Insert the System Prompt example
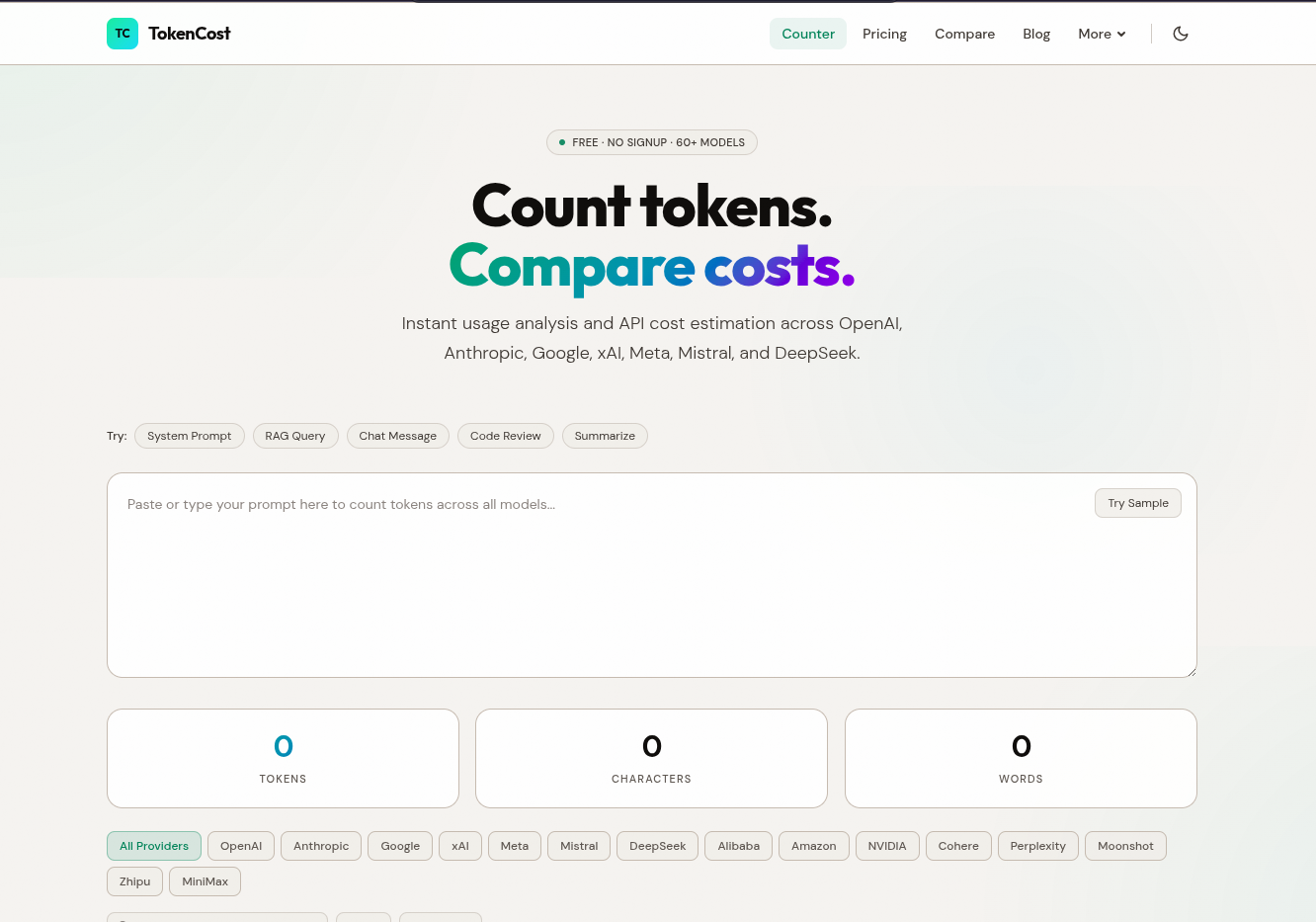 [x=189, y=436]
